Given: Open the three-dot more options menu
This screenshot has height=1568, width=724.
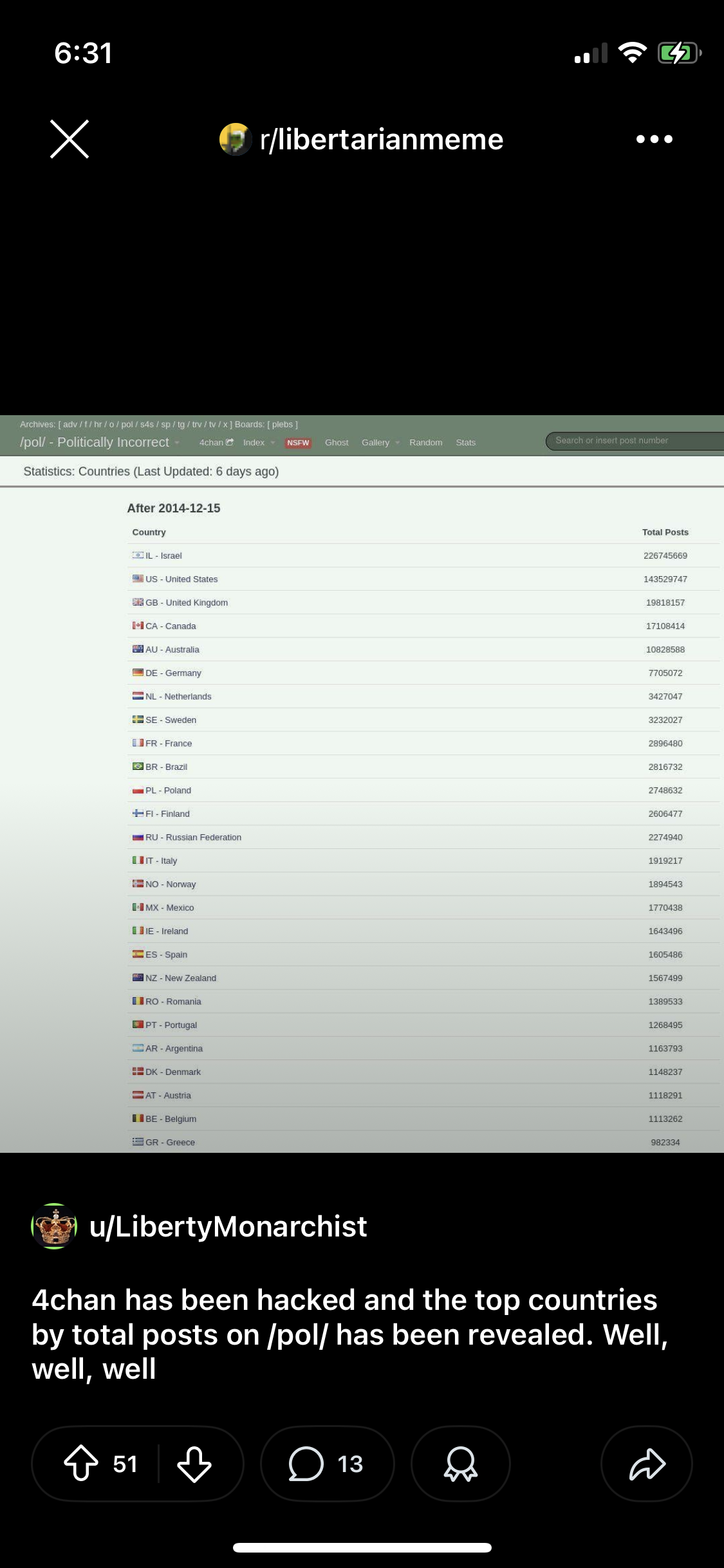Looking at the screenshot, I should (x=654, y=139).
